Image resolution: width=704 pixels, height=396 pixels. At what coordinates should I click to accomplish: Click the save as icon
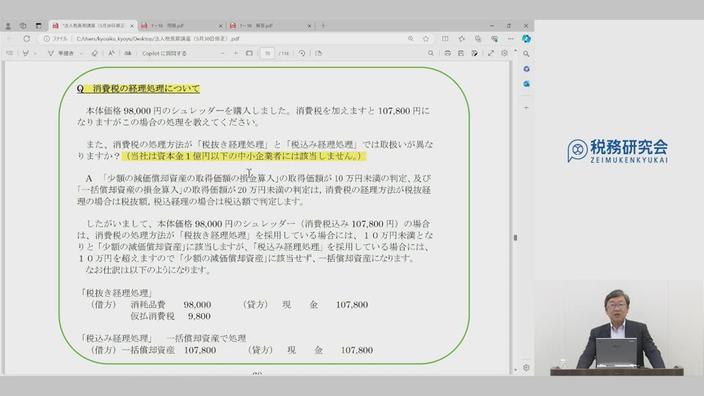point(475,53)
